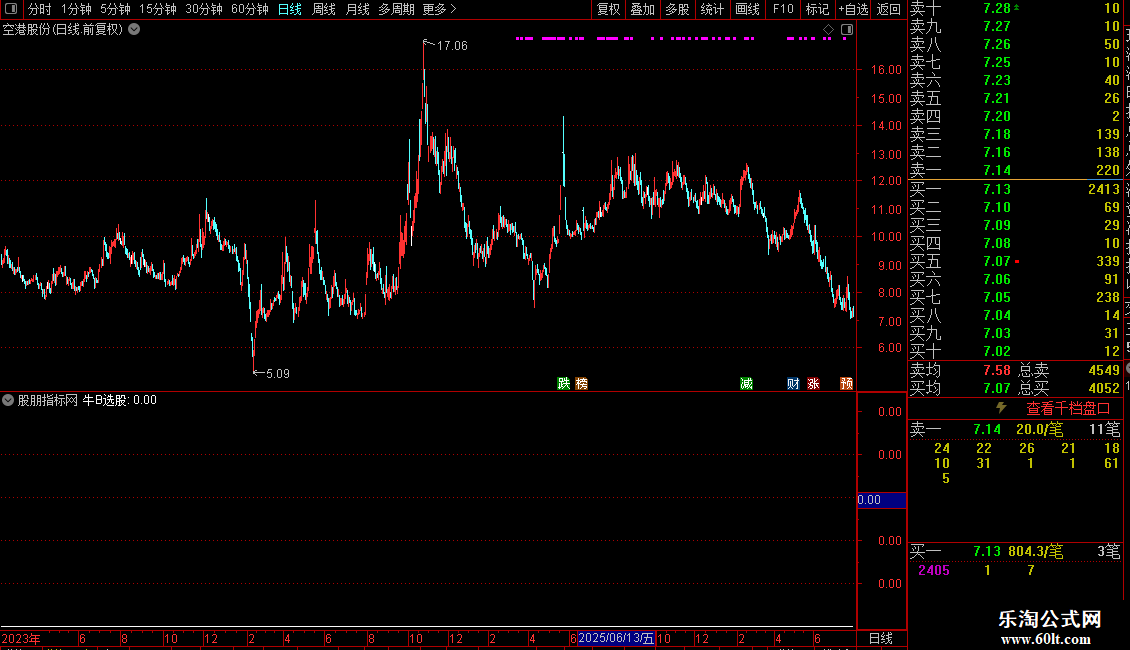Click the 多股 multi-stock button
The height and width of the screenshot is (650, 1130).
[x=677, y=9]
